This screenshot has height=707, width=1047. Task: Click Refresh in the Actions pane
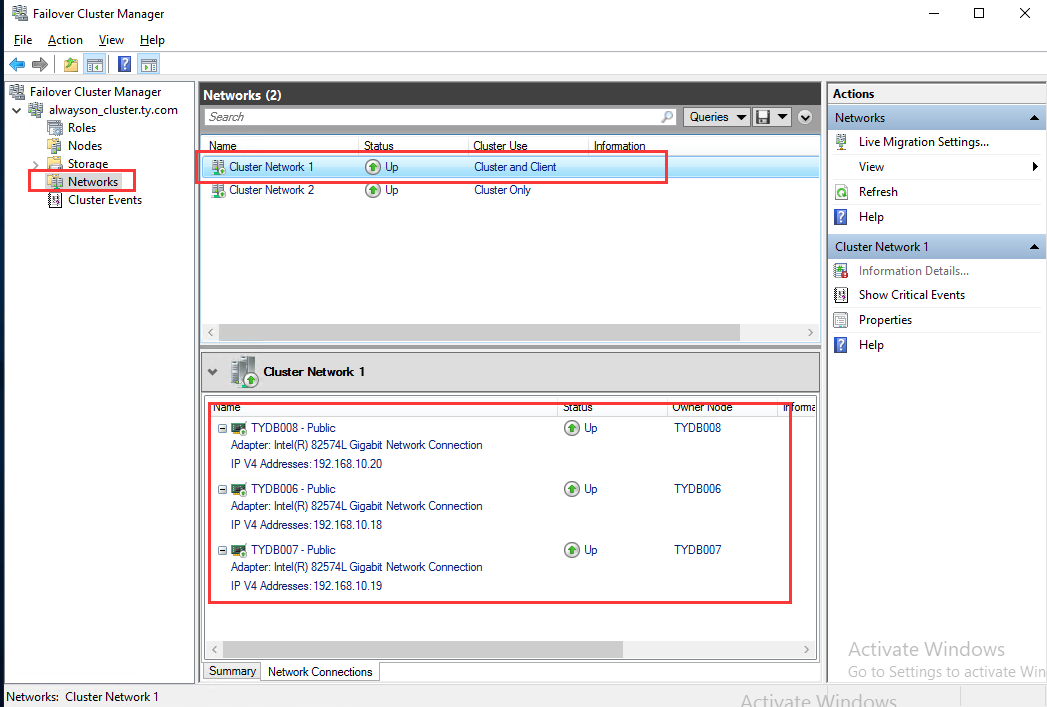coord(878,192)
